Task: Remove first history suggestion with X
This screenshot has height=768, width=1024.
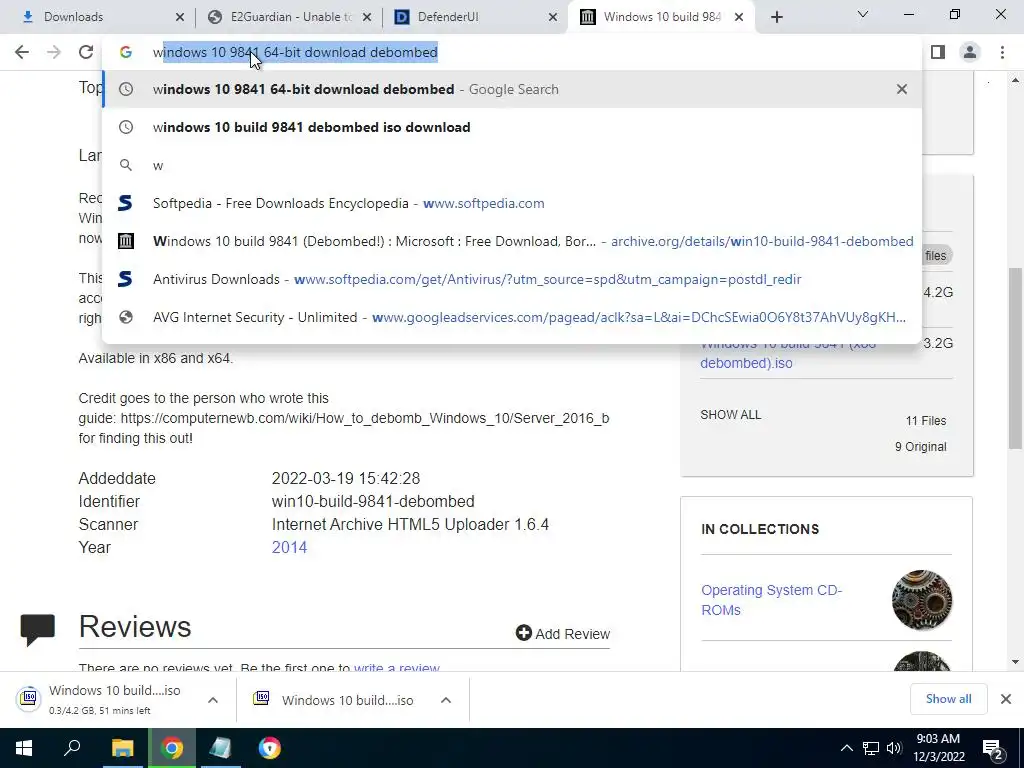Action: click(x=902, y=89)
